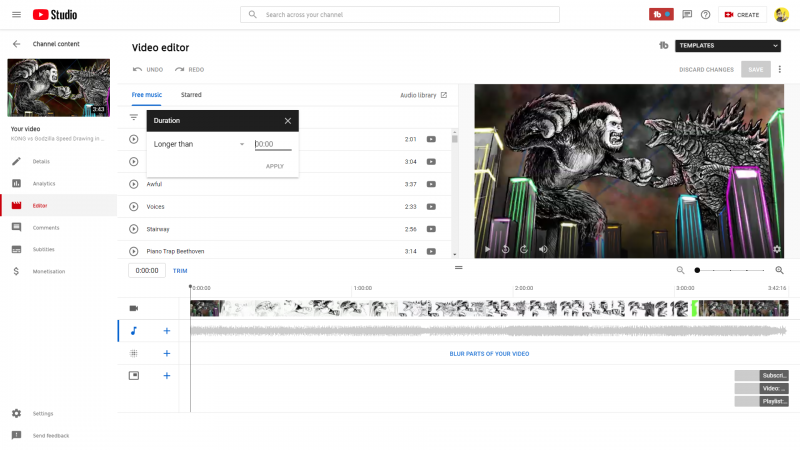Viewport: 800px width, 450px height.
Task: Expand the Templates dropdown
Action: (x=727, y=45)
